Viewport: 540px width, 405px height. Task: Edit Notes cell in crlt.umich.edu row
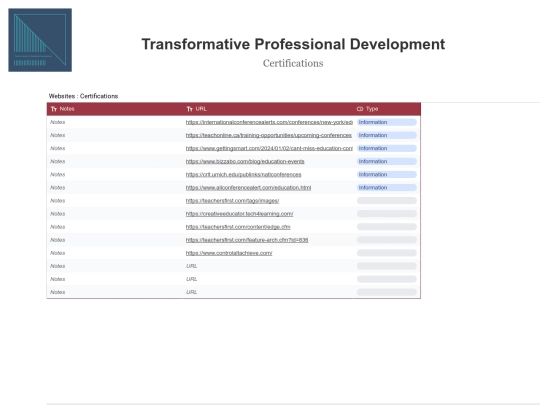[114, 175]
